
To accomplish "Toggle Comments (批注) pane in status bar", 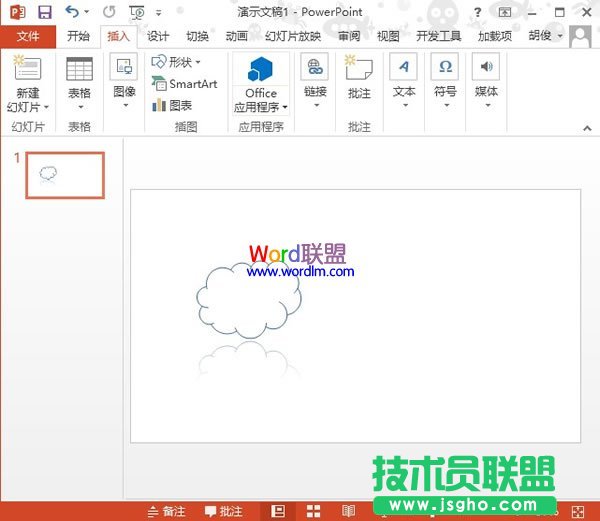I will pos(223,511).
